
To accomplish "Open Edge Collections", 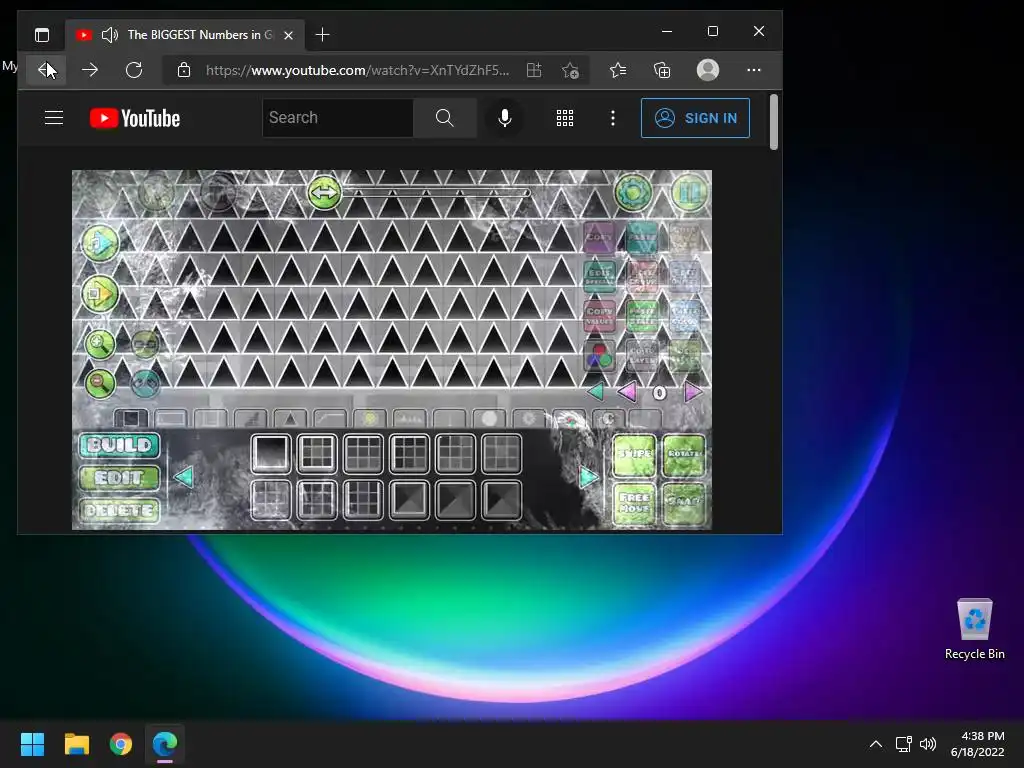I will coord(662,70).
